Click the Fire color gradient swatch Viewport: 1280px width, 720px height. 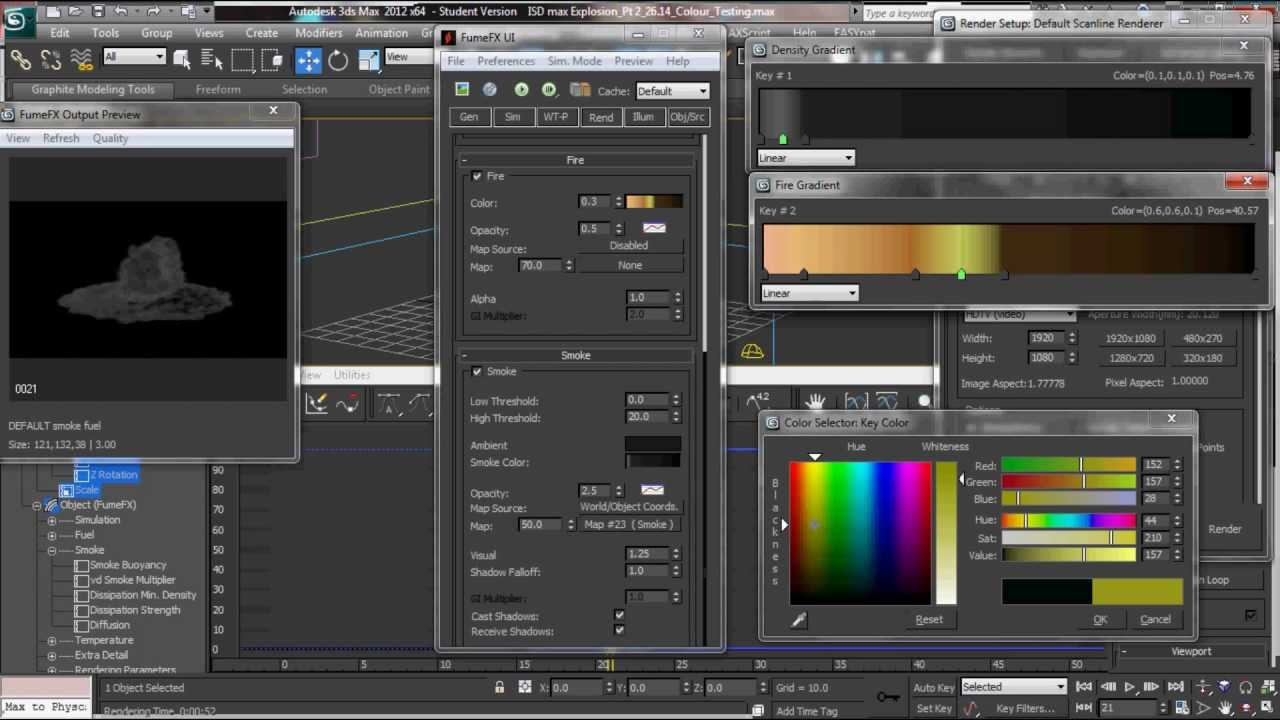(654, 202)
